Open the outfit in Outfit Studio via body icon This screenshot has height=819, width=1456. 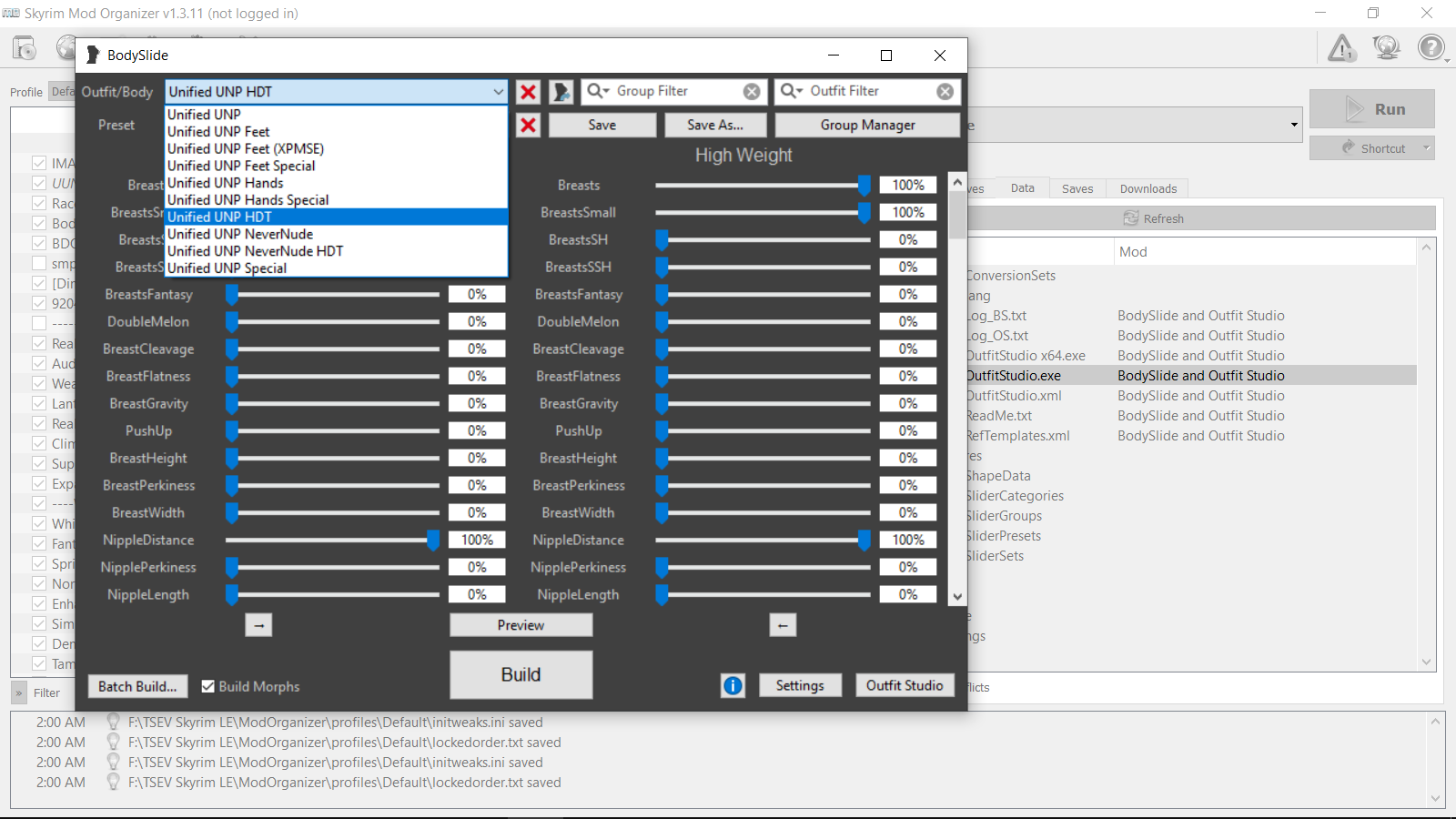561,92
